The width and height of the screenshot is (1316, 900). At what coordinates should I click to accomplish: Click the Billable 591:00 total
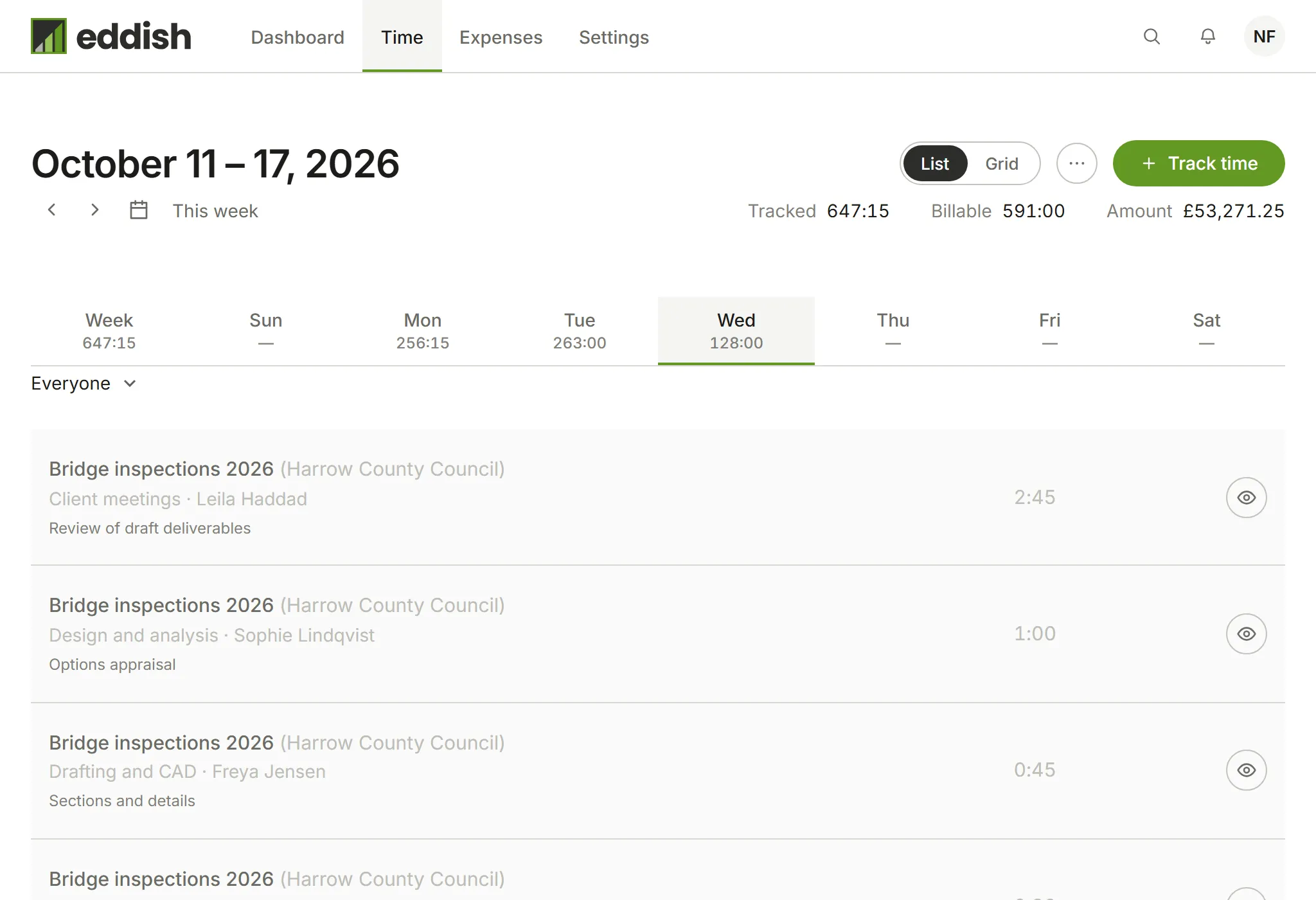pyautogui.click(x=998, y=211)
